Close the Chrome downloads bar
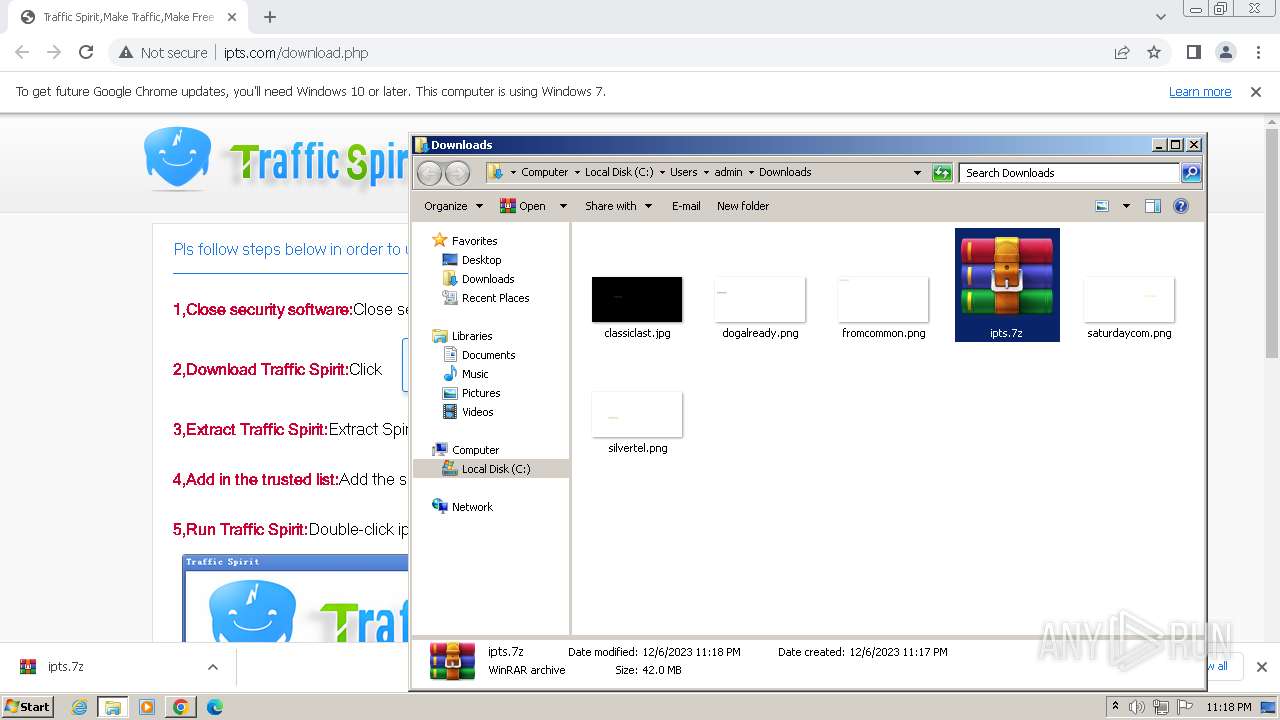This screenshot has width=1280, height=720. (1261, 667)
